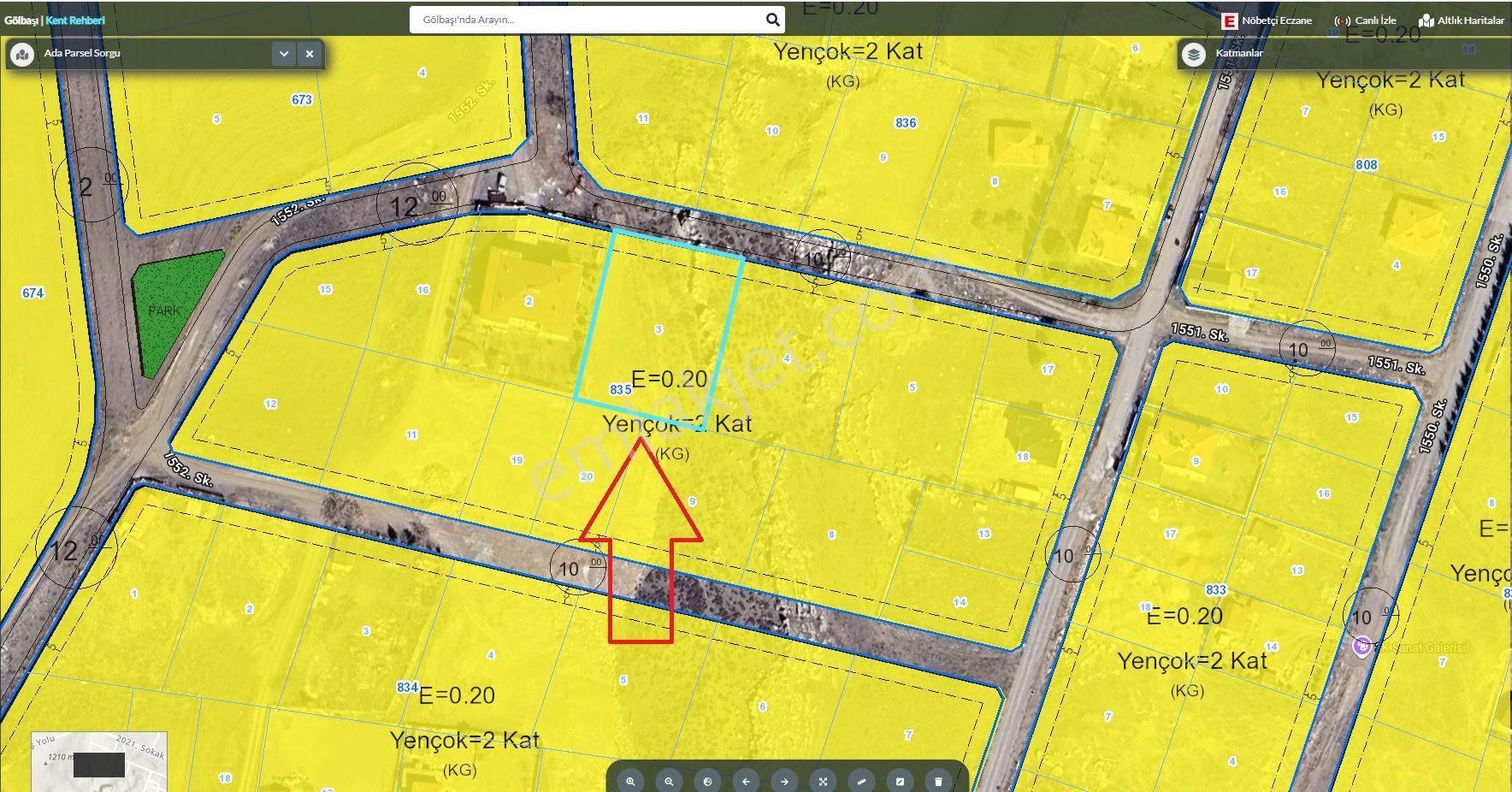
Task: Click parcel 3 inside cyan highlighted boundary
Action: point(658,329)
